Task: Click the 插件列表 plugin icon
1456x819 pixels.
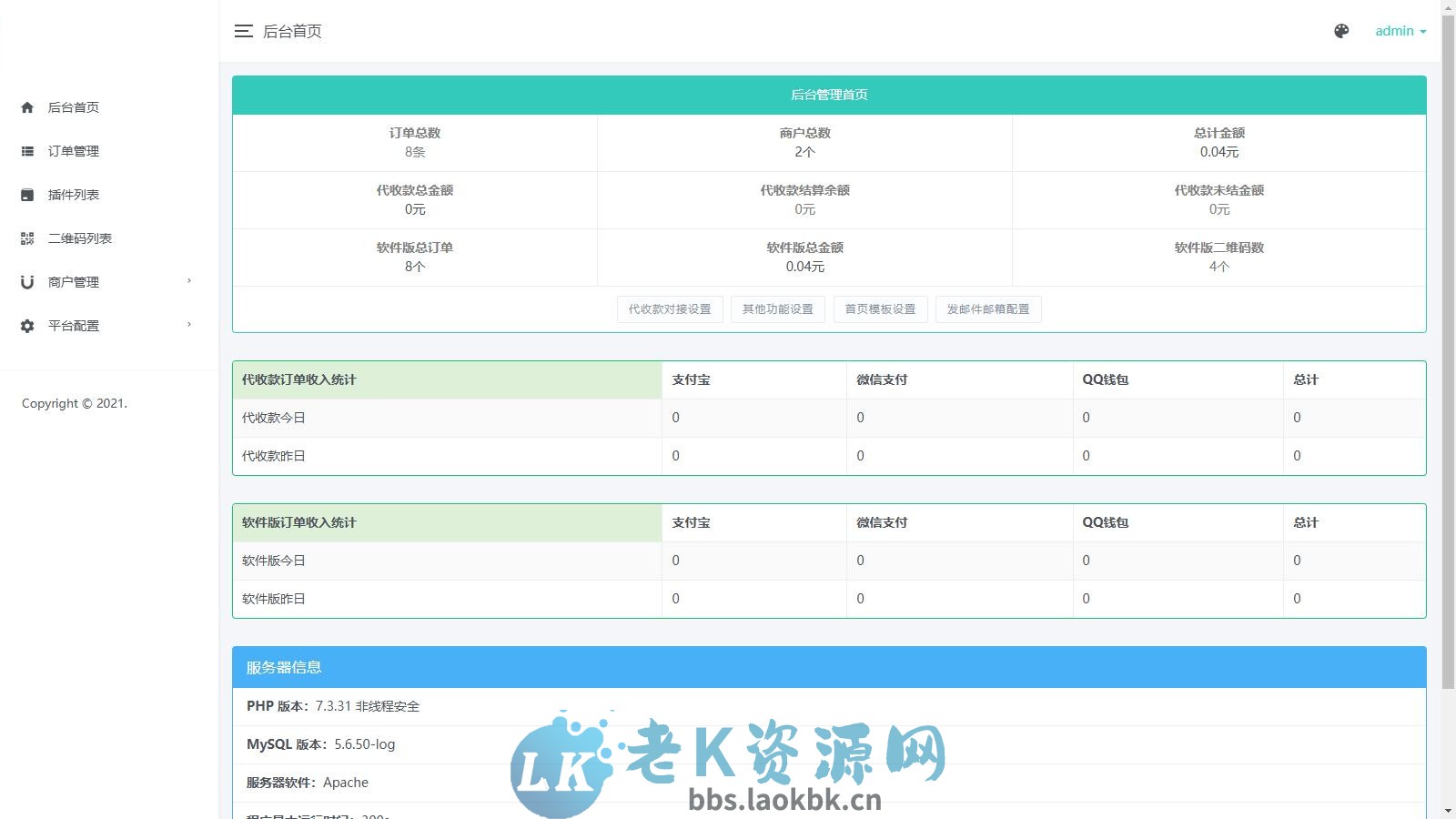Action: 26,194
